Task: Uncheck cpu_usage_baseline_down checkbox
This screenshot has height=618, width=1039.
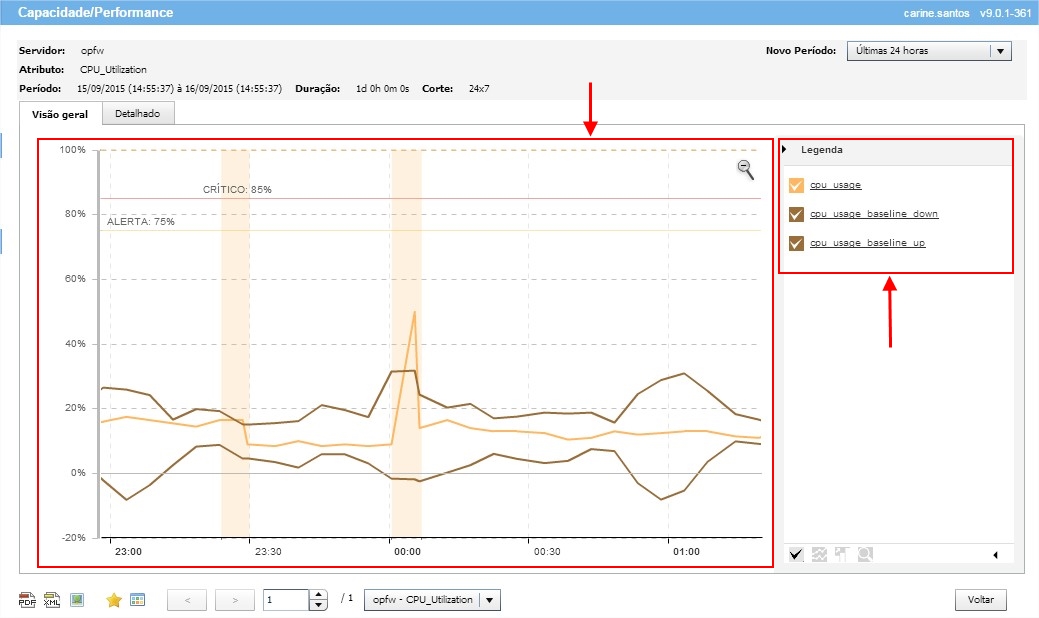Action: [796, 214]
